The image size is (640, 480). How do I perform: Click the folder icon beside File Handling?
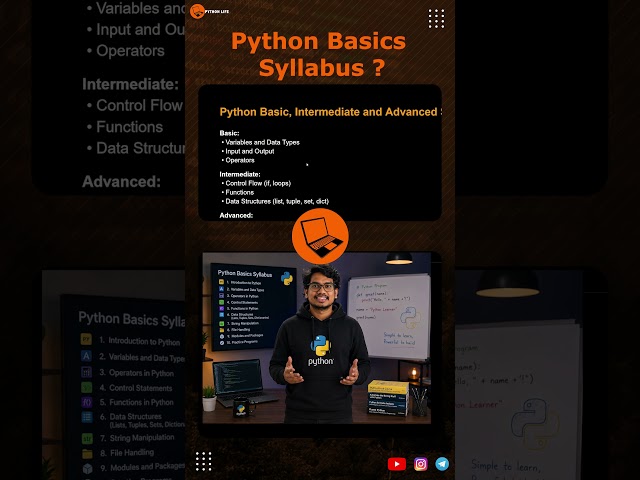tap(87, 453)
